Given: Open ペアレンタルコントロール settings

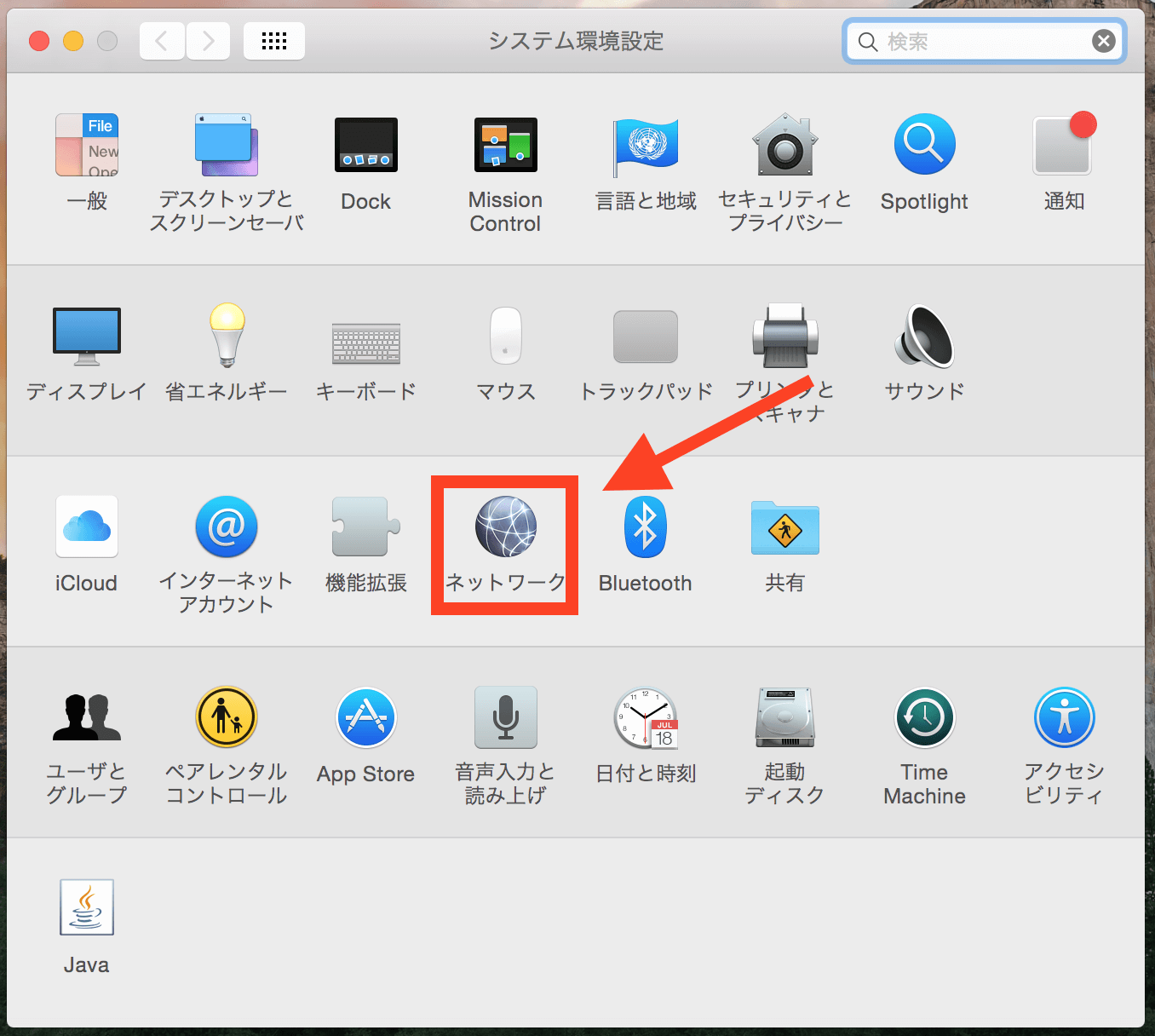Looking at the screenshot, I should tap(226, 717).
